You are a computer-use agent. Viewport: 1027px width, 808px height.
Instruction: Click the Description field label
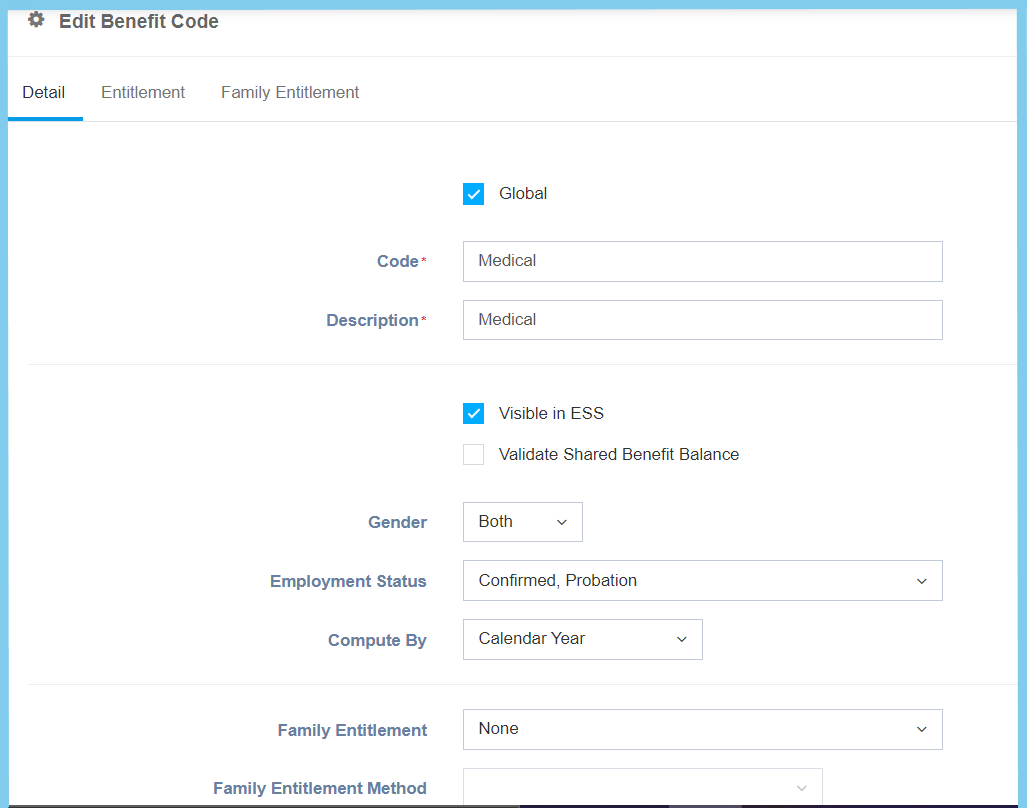coord(372,320)
